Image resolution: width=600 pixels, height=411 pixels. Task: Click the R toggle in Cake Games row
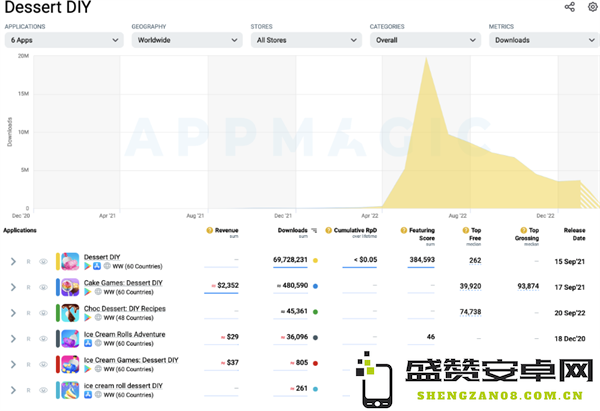[x=28, y=287]
